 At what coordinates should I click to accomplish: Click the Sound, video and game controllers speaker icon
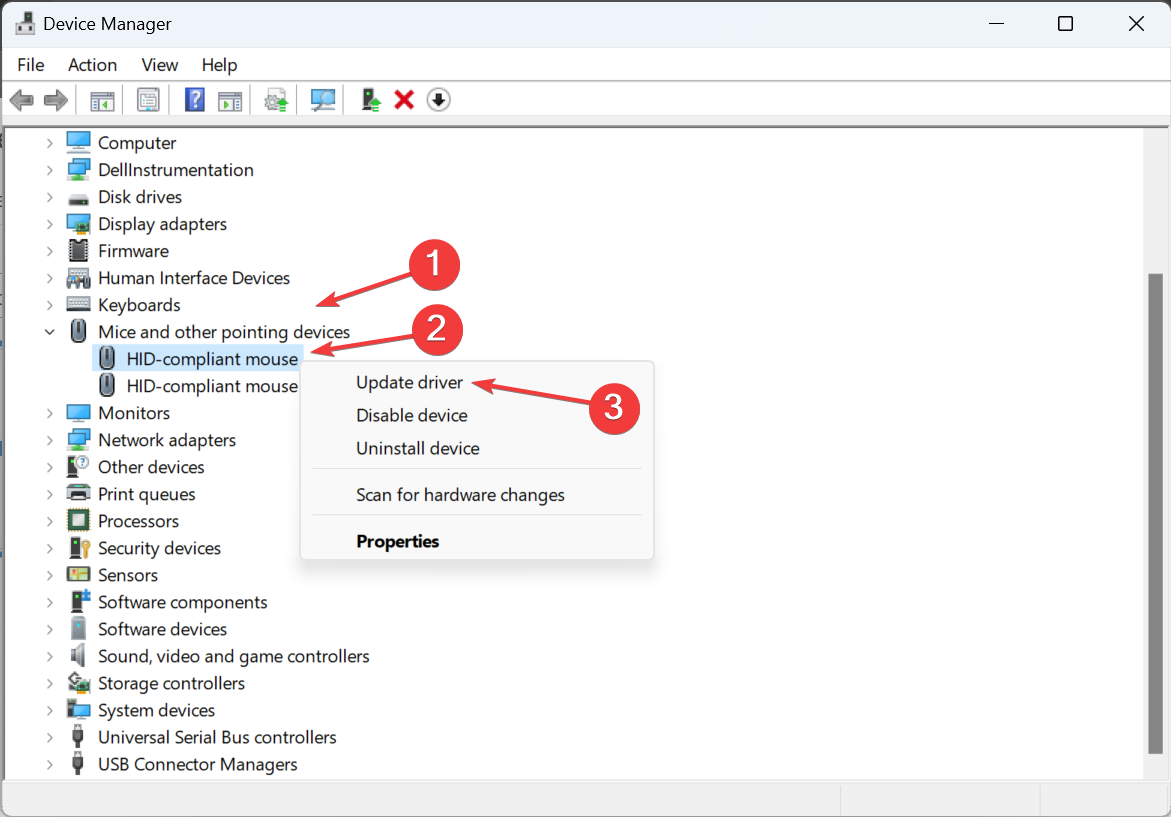[78, 655]
